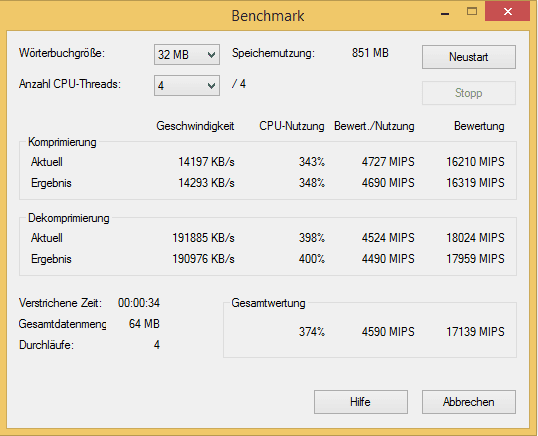Viewport: 538px width, 436px height.
Task: Click the Benchmark title bar text
Action: click(268, 16)
